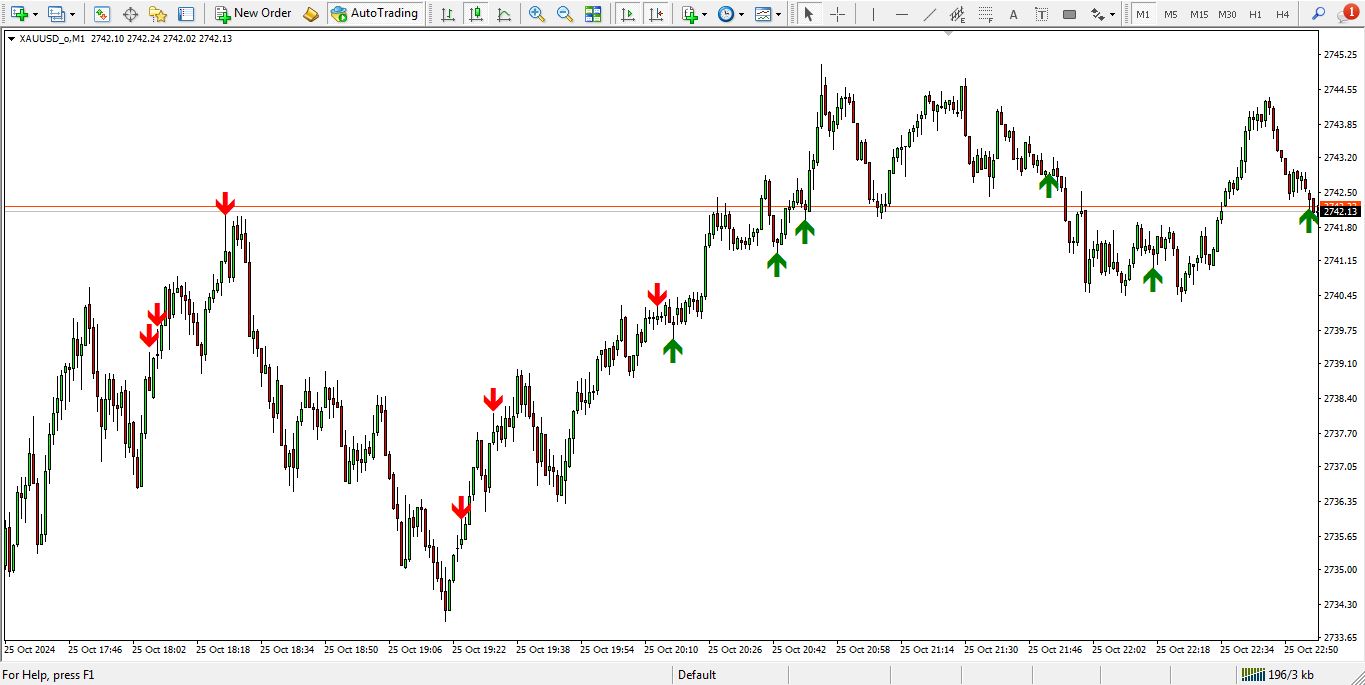The width and height of the screenshot is (1365, 685).
Task: Select the Draw Trendline tool
Action: tap(929, 14)
